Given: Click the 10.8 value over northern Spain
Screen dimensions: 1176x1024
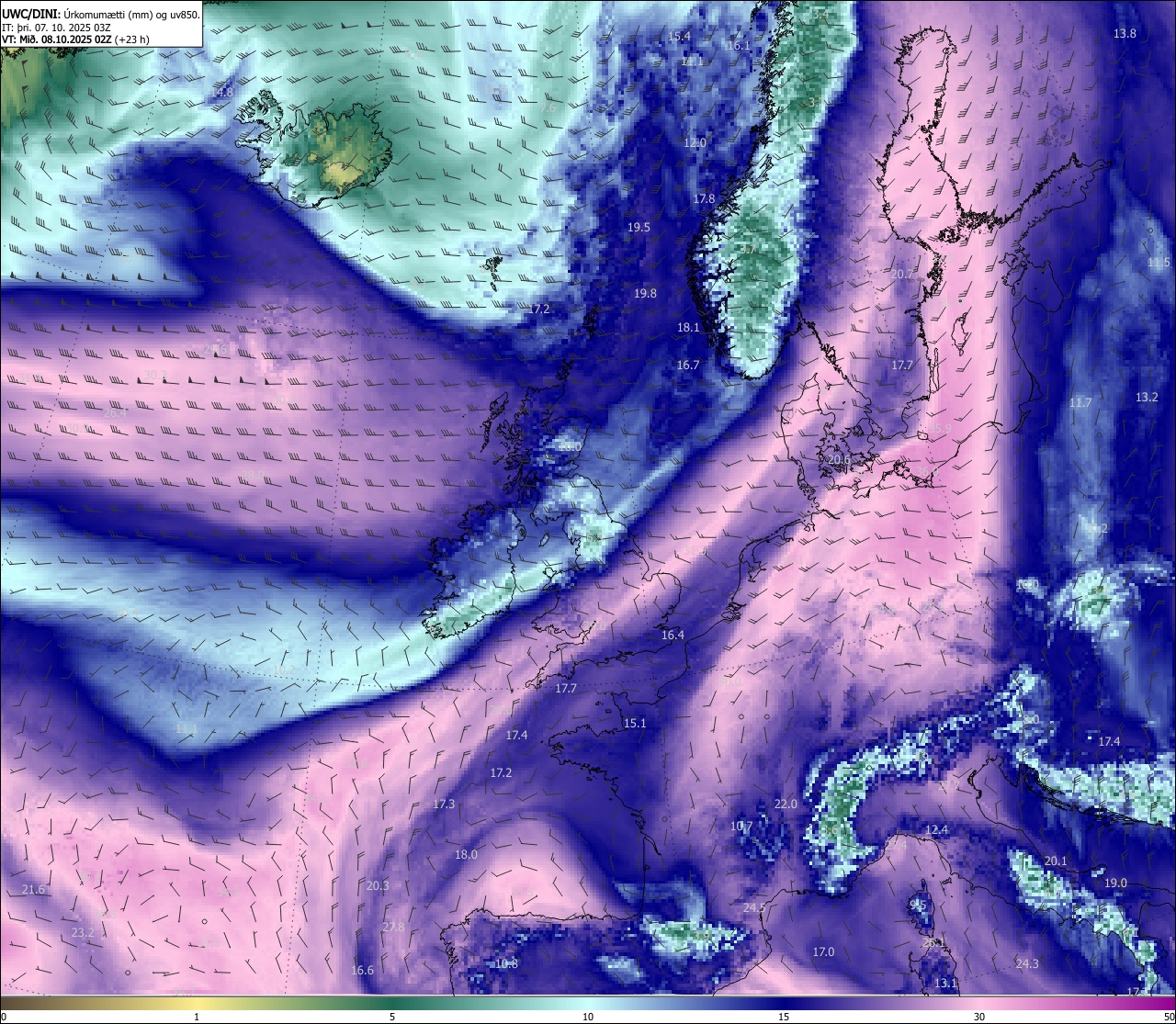Looking at the screenshot, I should [506, 963].
